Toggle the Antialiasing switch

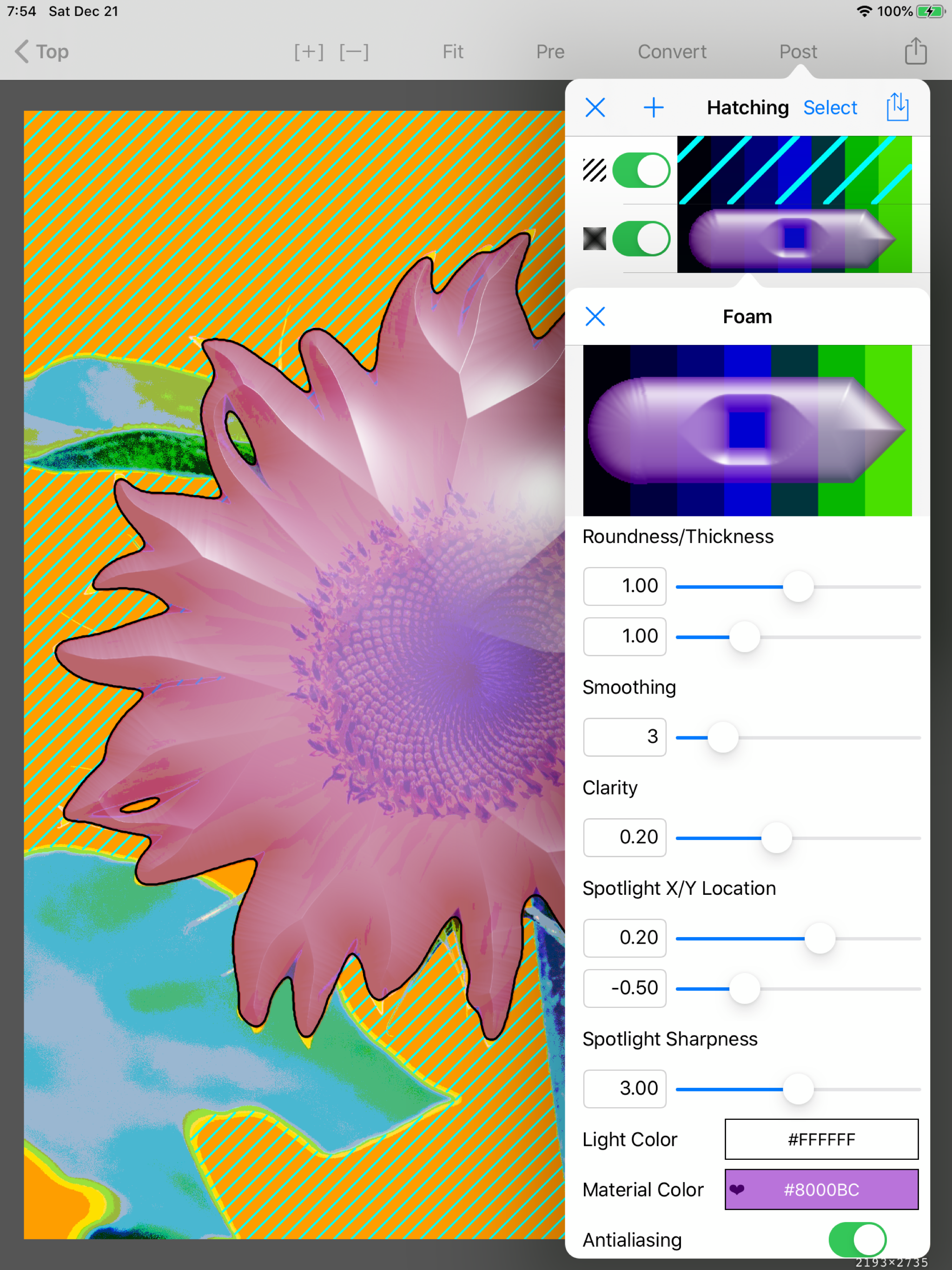857,1240
